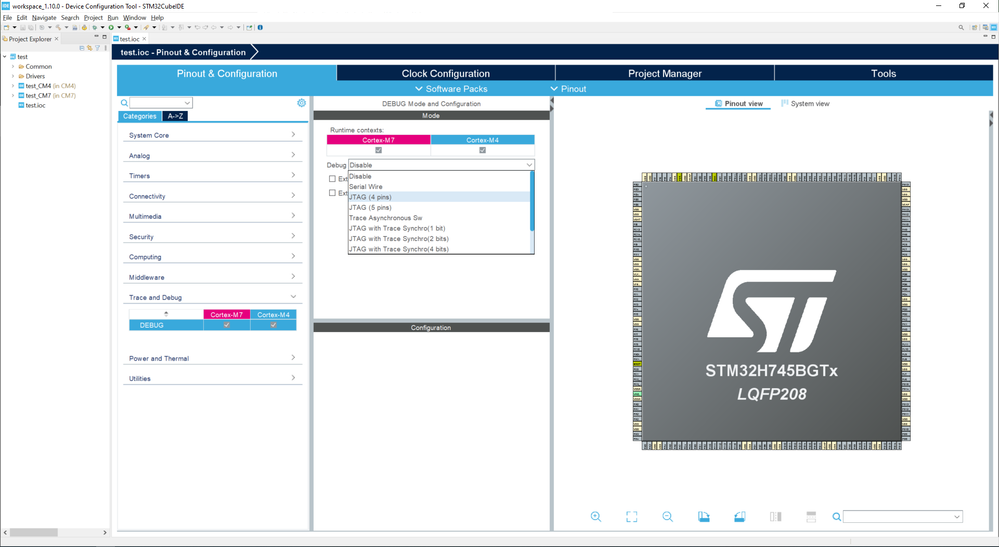Select JTAG (4 pins) debug option

pyautogui.click(x=439, y=197)
